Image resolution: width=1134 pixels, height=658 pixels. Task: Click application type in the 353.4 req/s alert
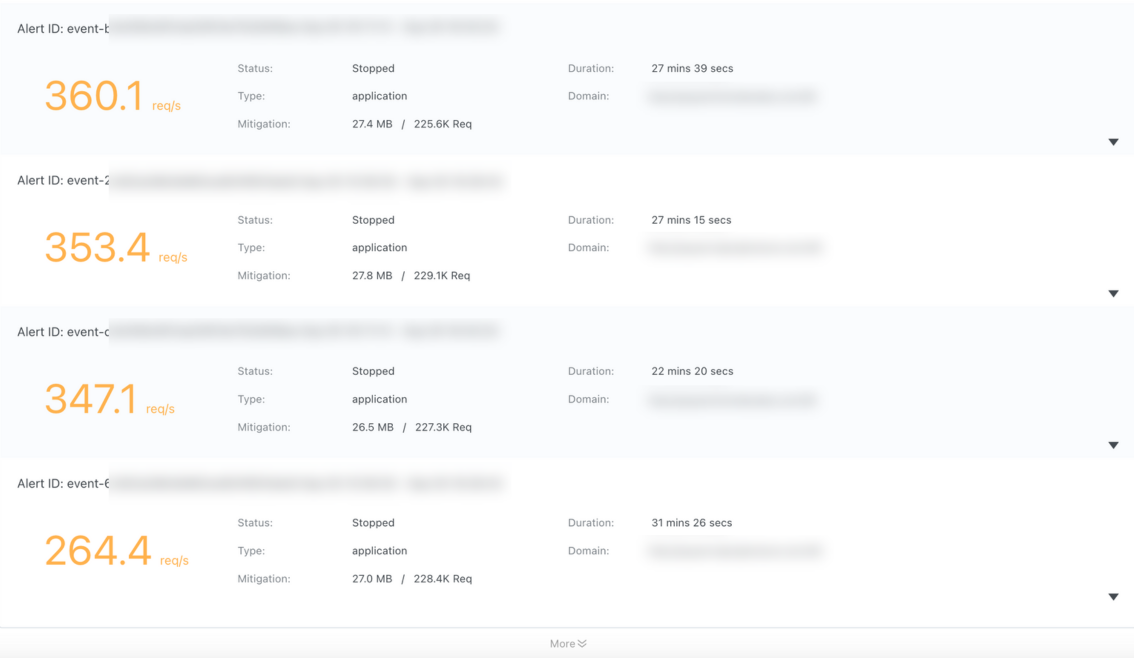[x=380, y=248]
